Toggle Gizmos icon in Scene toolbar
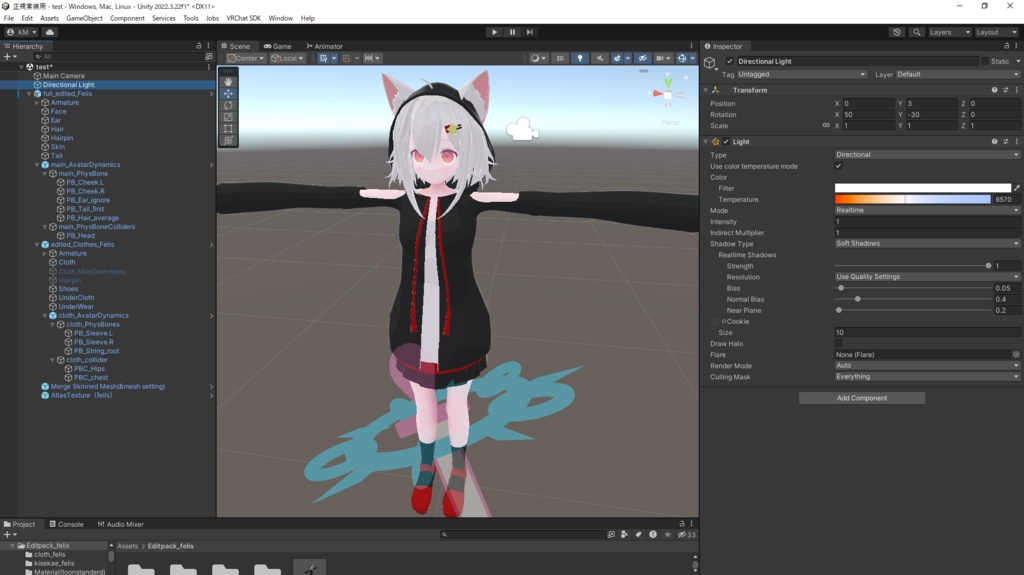This screenshot has width=1024, height=575. click(x=681, y=58)
